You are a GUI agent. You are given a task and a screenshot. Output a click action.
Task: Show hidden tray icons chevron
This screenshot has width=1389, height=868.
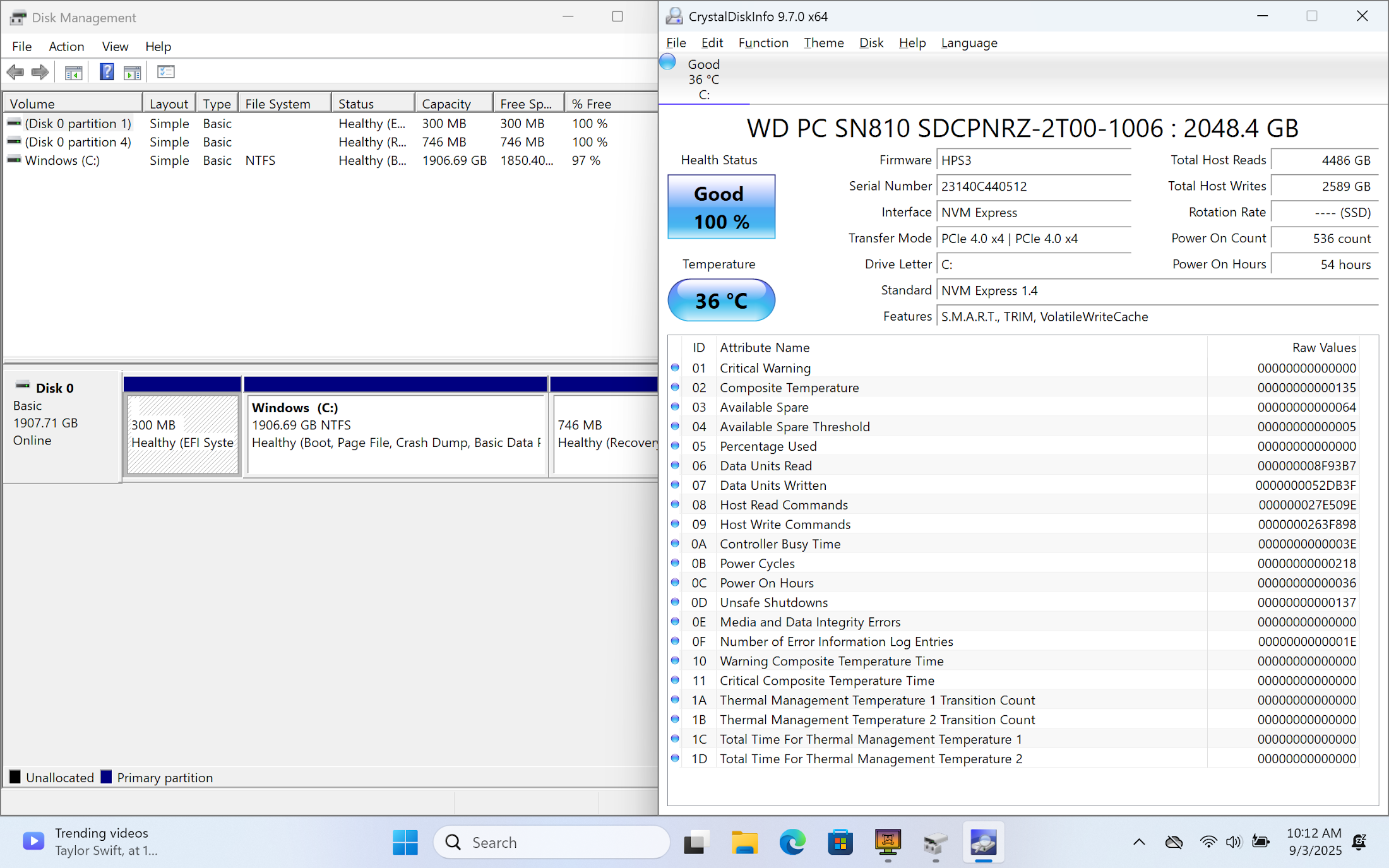pyautogui.click(x=1139, y=841)
